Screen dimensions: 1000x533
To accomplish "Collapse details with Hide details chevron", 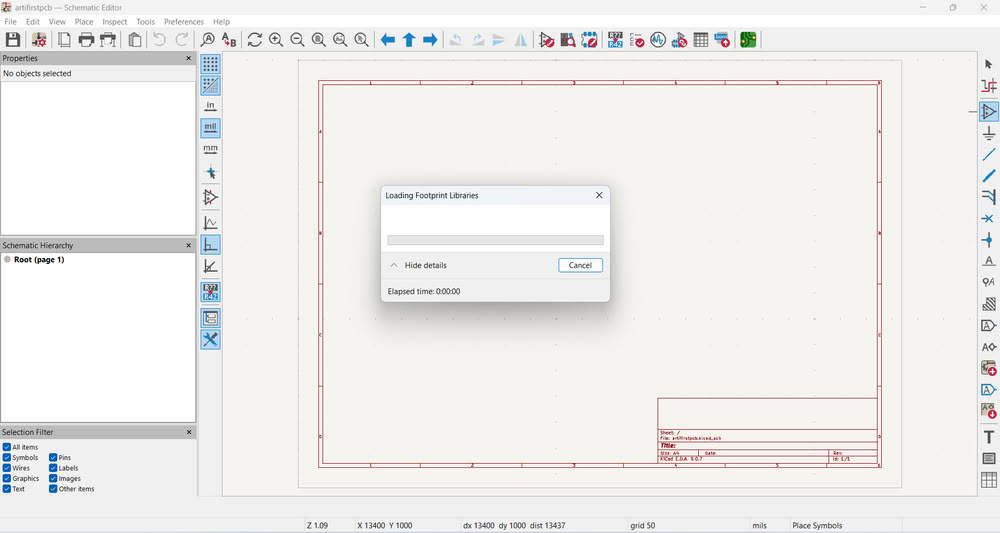I will tap(393, 265).
